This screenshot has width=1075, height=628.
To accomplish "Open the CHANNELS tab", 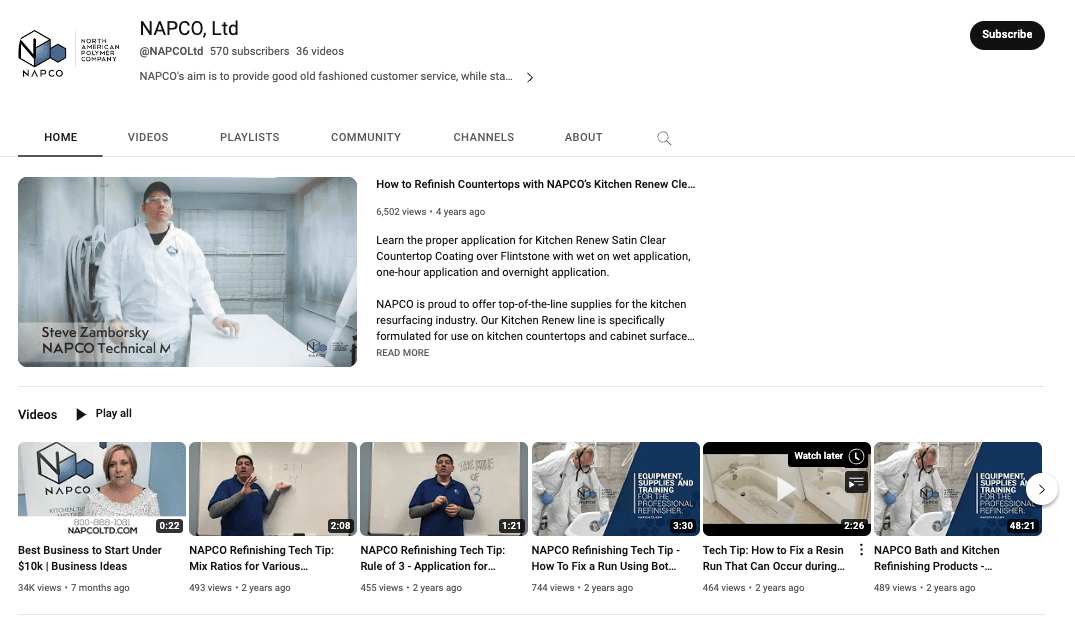I will [483, 137].
